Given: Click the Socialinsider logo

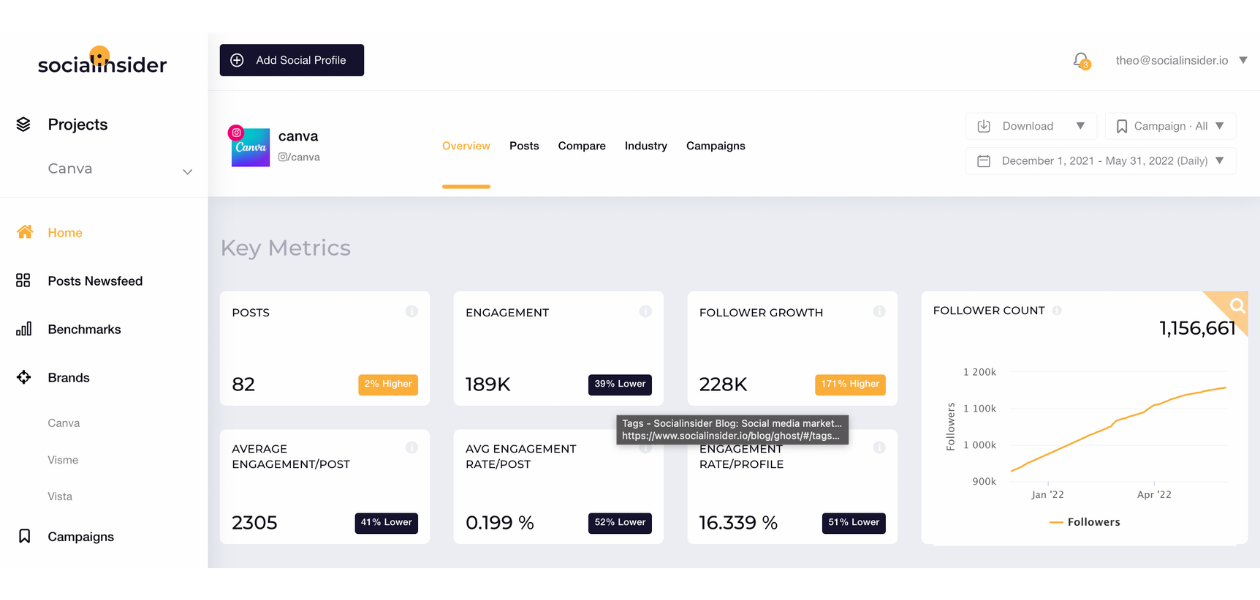Looking at the screenshot, I should tap(102, 61).
